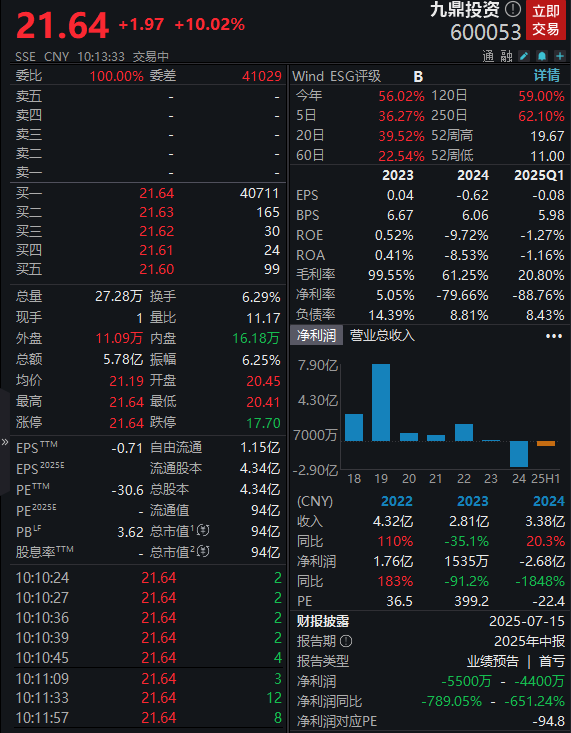
Task: Click the info circle next to 报告期
Action: pyautogui.click(x=346, y=641)
